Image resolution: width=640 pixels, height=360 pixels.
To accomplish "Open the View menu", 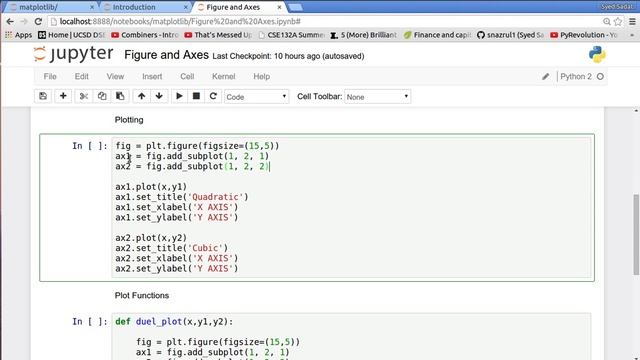I will [115, 76].
